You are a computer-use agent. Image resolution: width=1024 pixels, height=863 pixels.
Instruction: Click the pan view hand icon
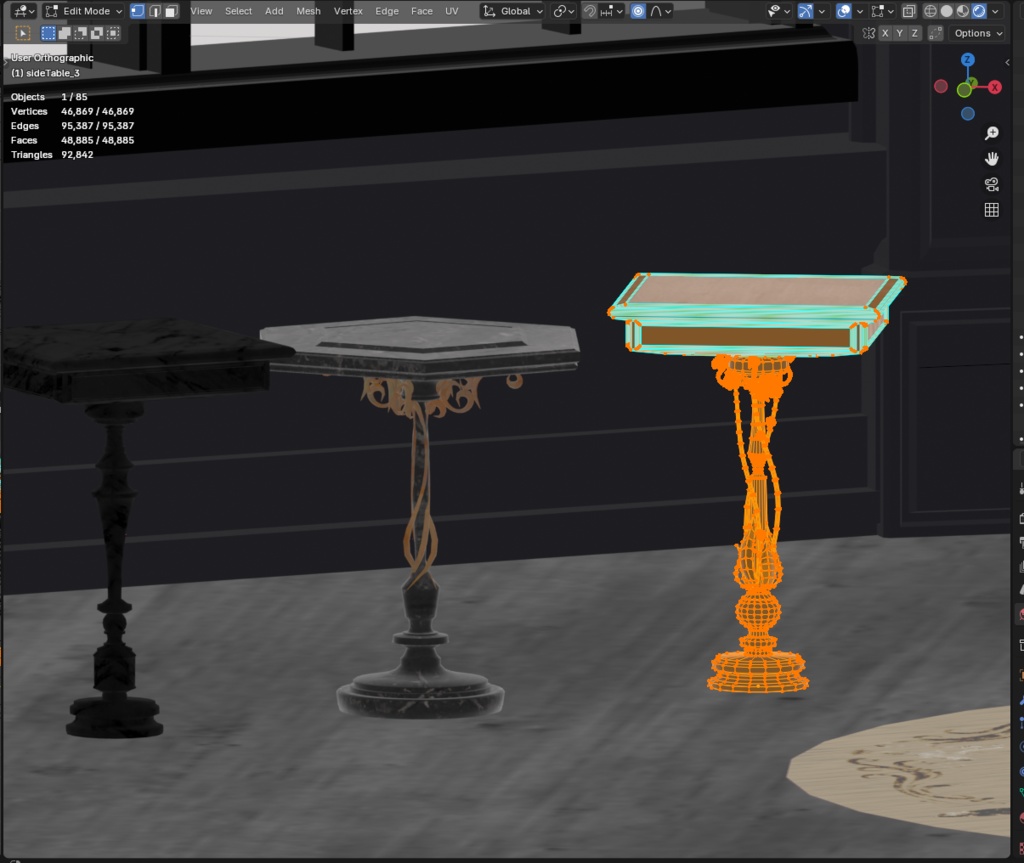coord(991,159)
